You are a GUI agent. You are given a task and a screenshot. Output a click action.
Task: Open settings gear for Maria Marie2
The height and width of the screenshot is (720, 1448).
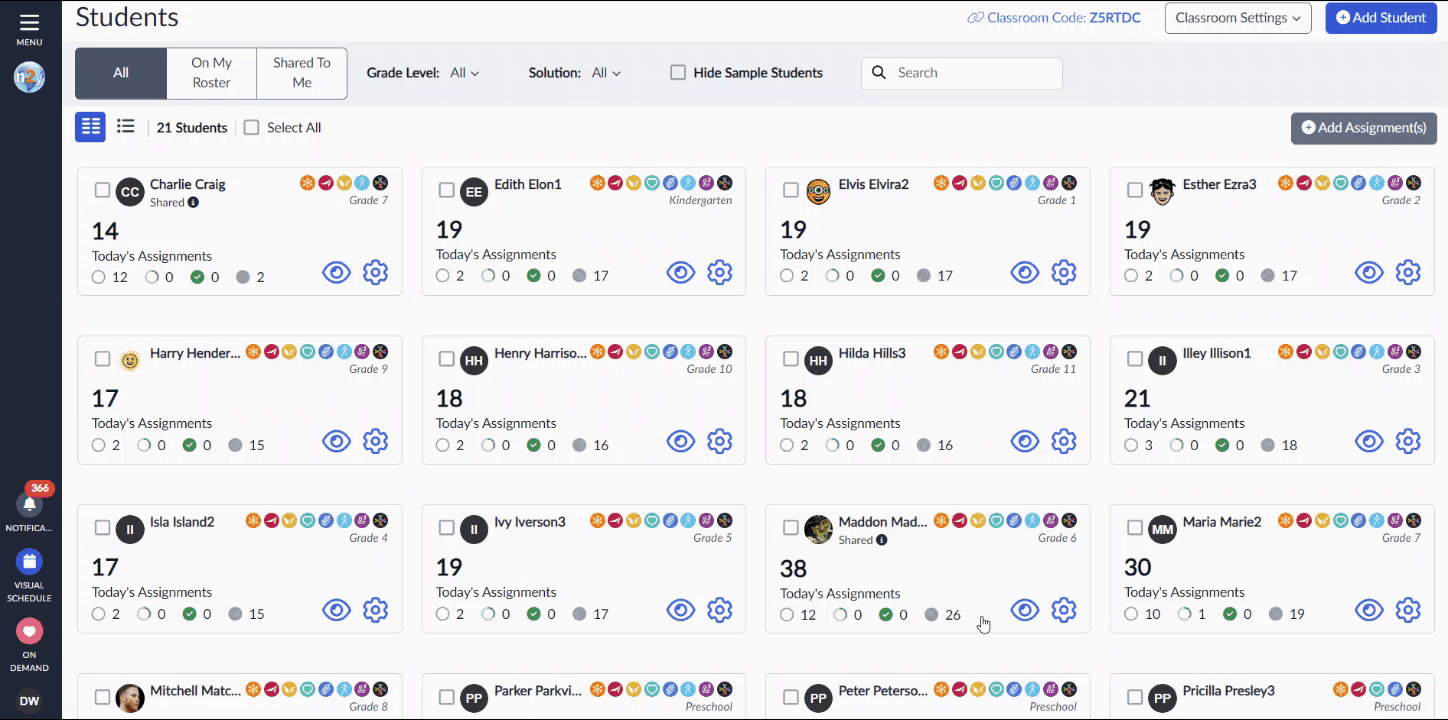1408,610
